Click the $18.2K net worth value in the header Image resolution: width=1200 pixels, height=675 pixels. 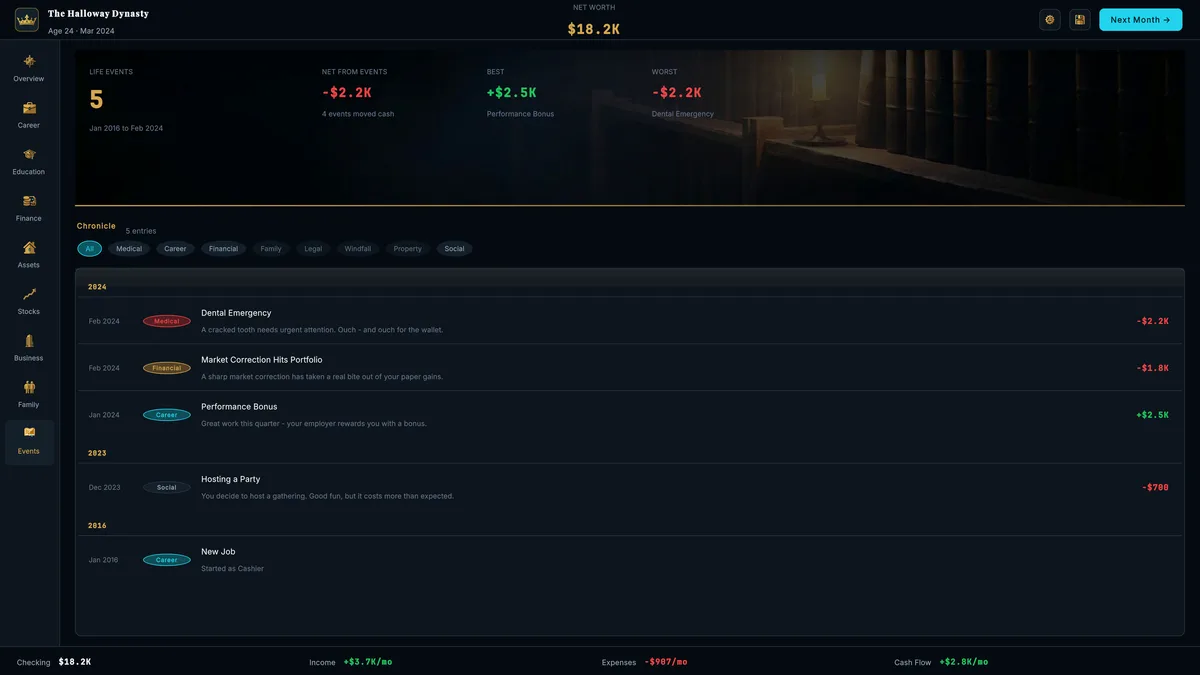coord(594,29)
